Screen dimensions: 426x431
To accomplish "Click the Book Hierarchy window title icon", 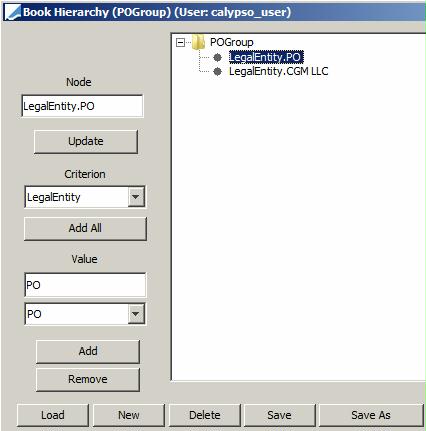I will [12, 12].
